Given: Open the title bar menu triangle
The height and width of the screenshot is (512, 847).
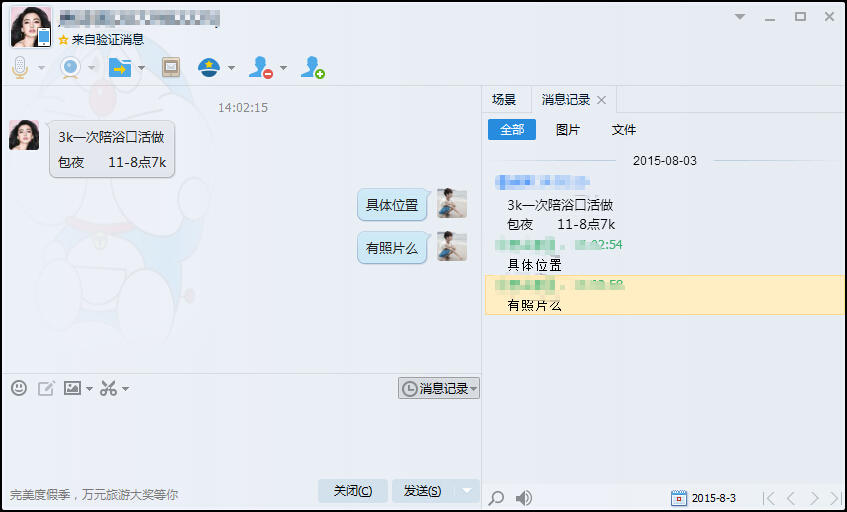Looking at the screenshot, I should [740, 17].
